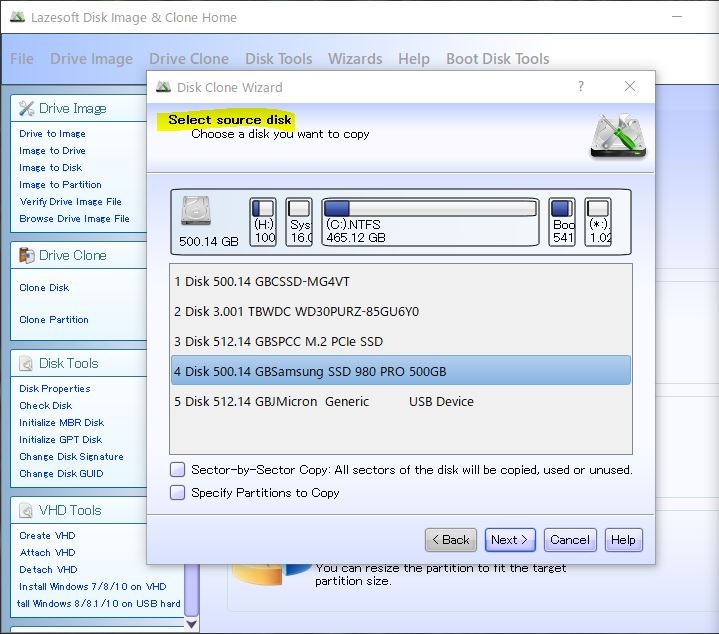Click the sidebar scroll down arrow

(192, 623)
